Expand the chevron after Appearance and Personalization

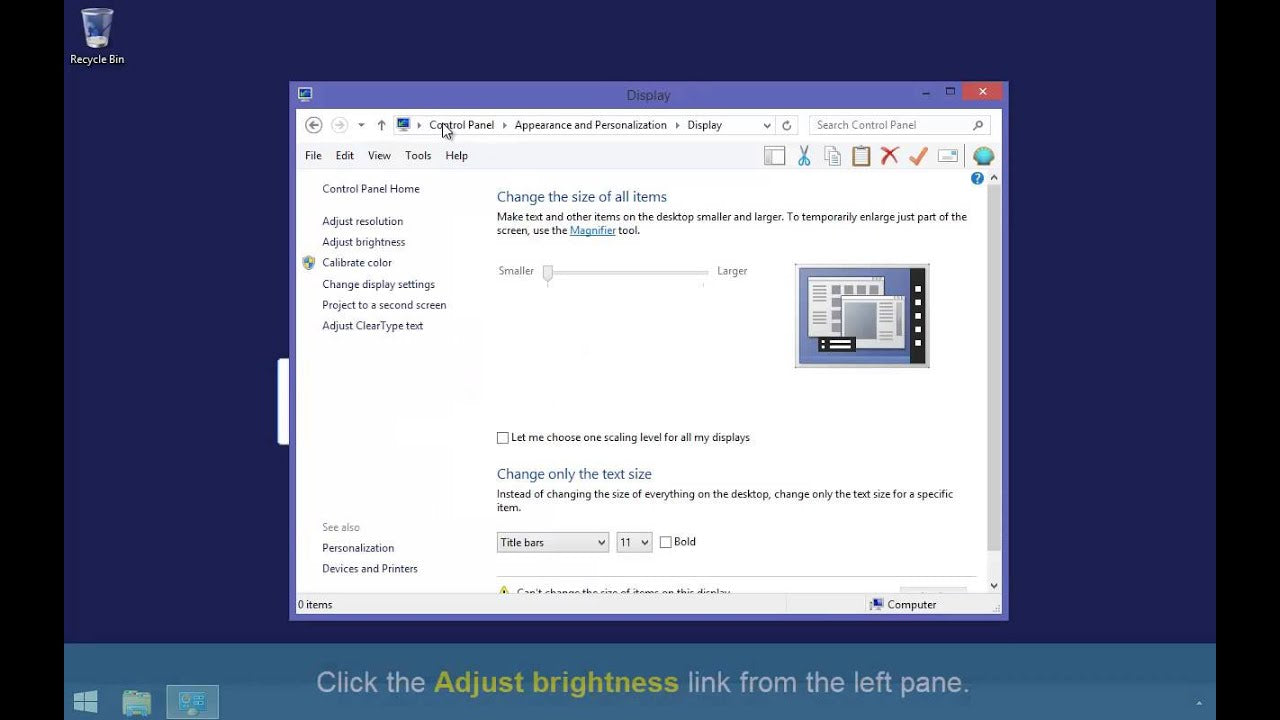[677, 125]
